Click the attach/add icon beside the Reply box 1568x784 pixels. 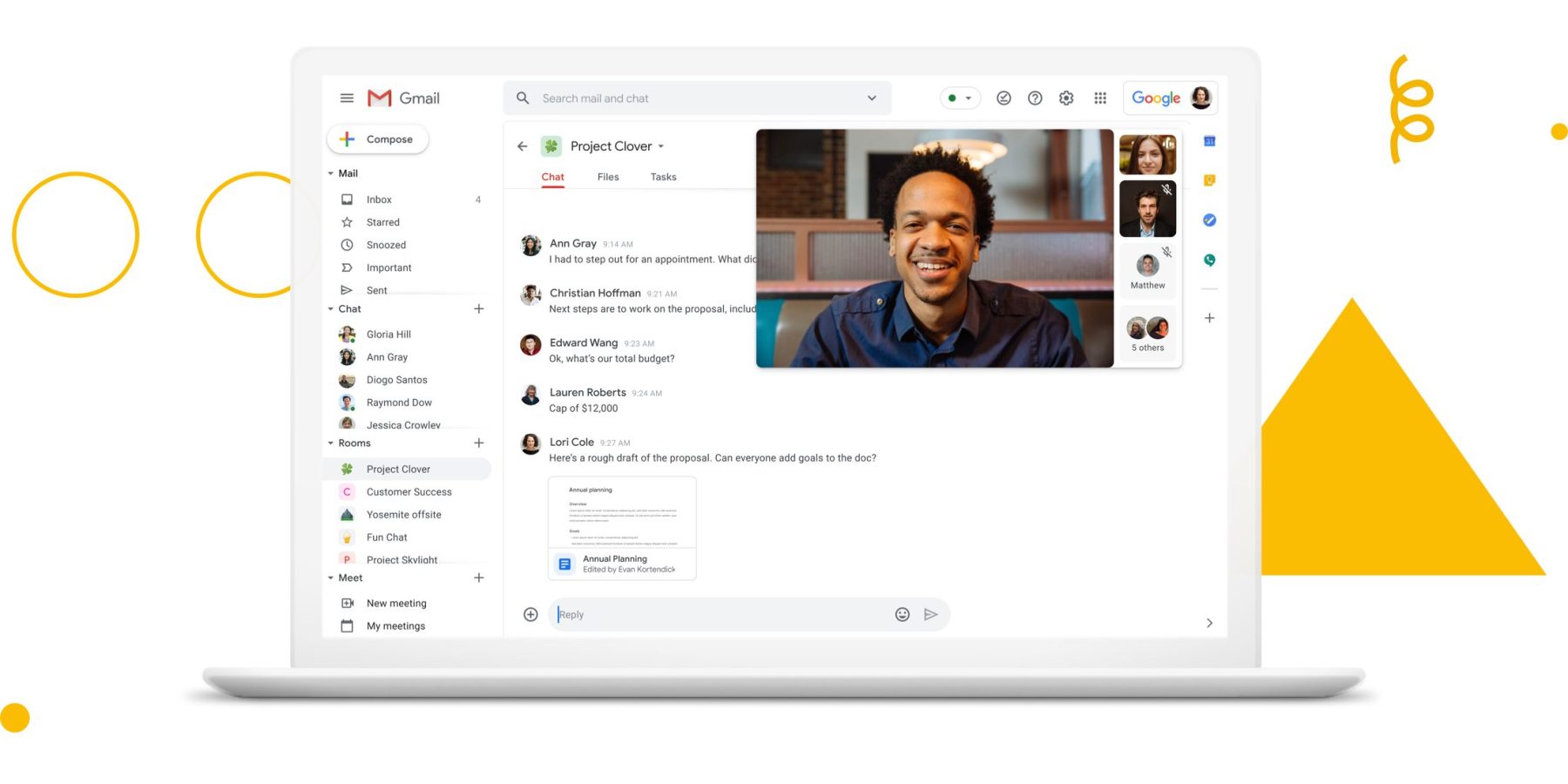(530, 614)
